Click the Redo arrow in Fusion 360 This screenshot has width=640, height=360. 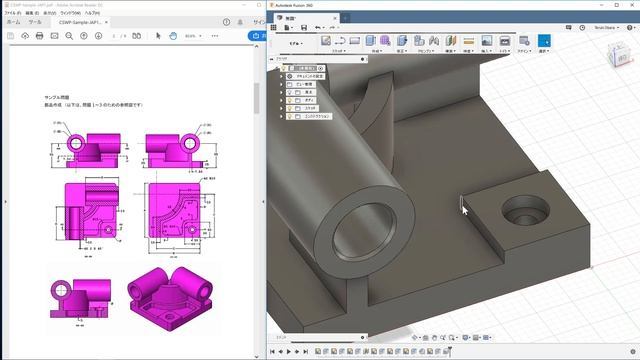332,27
